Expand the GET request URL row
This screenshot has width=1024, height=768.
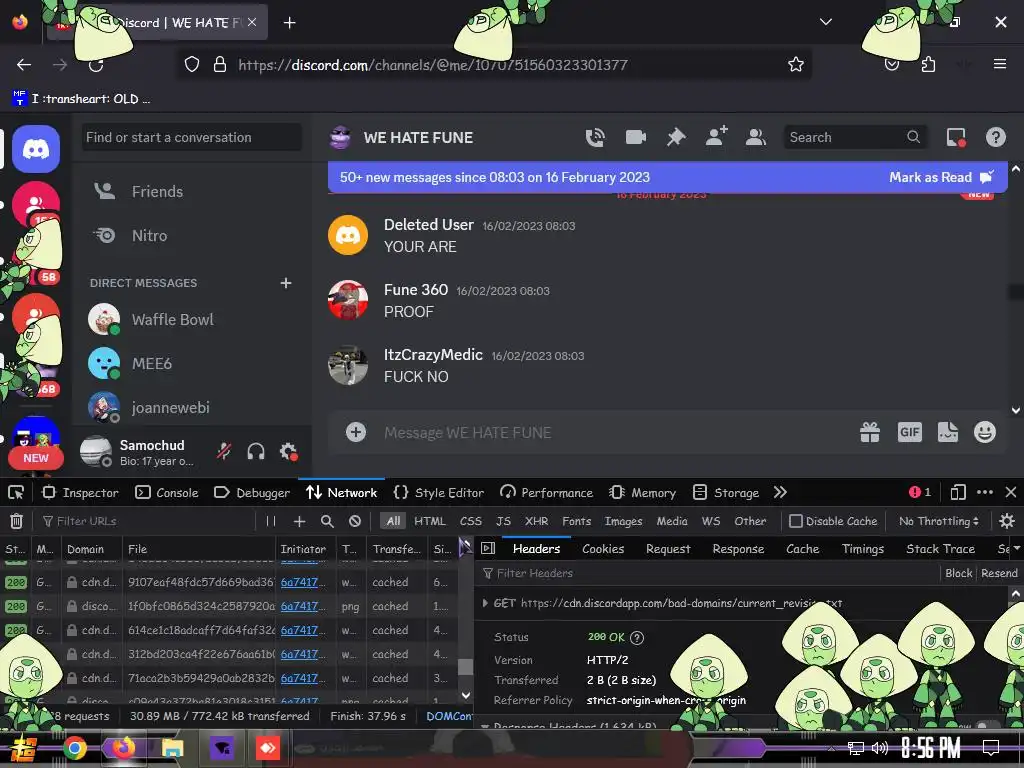pos(485,603)
